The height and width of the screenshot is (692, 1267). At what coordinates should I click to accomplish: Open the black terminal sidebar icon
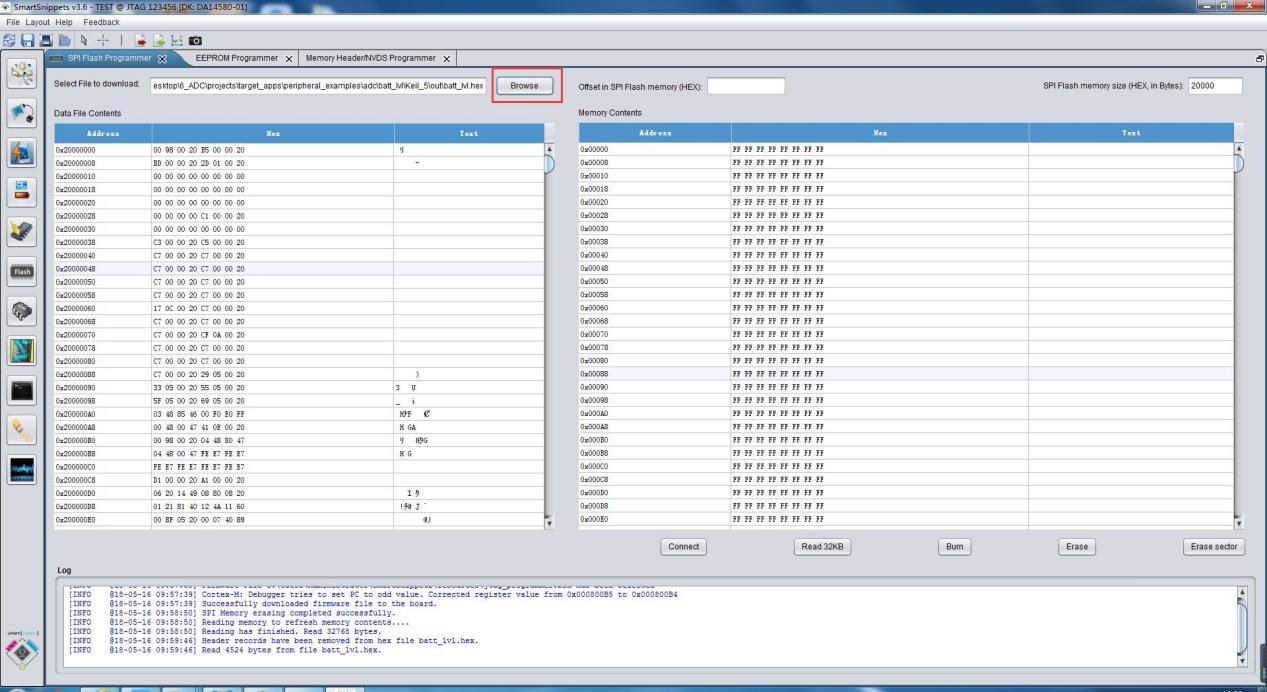(x=22, y=390)
